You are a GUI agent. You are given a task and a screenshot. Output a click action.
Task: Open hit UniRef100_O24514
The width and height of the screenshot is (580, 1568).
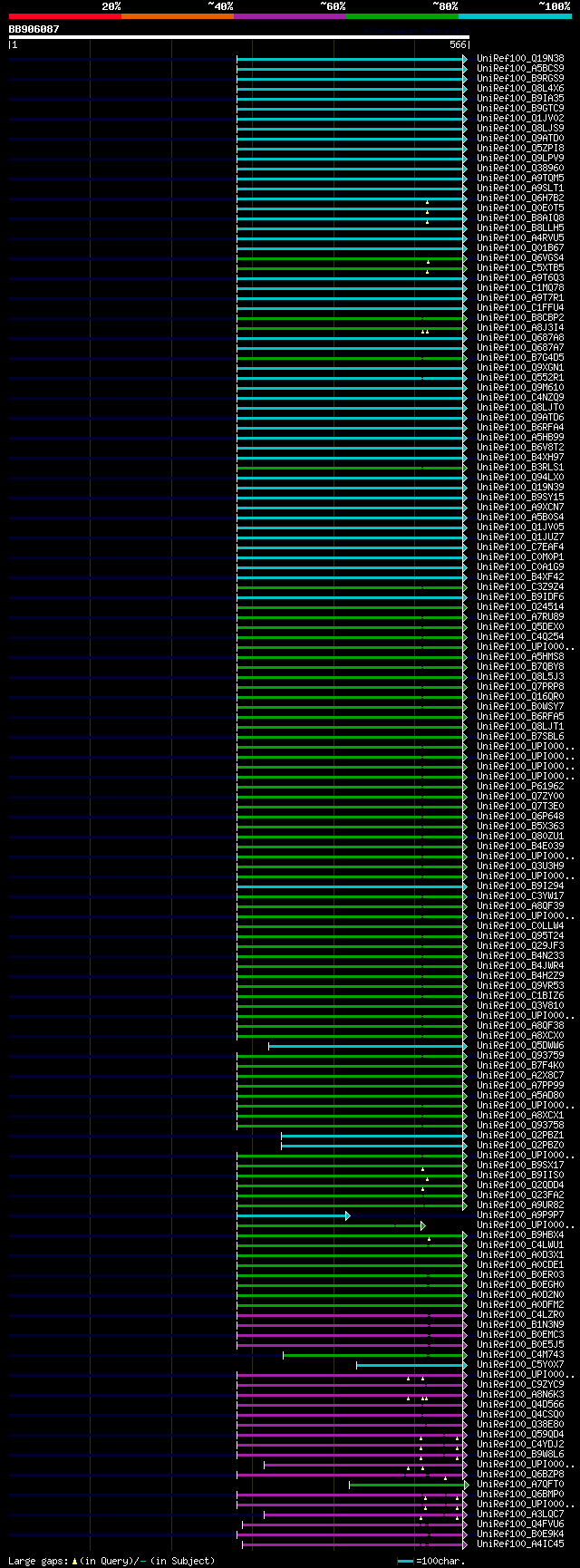(x=520, y=606)
